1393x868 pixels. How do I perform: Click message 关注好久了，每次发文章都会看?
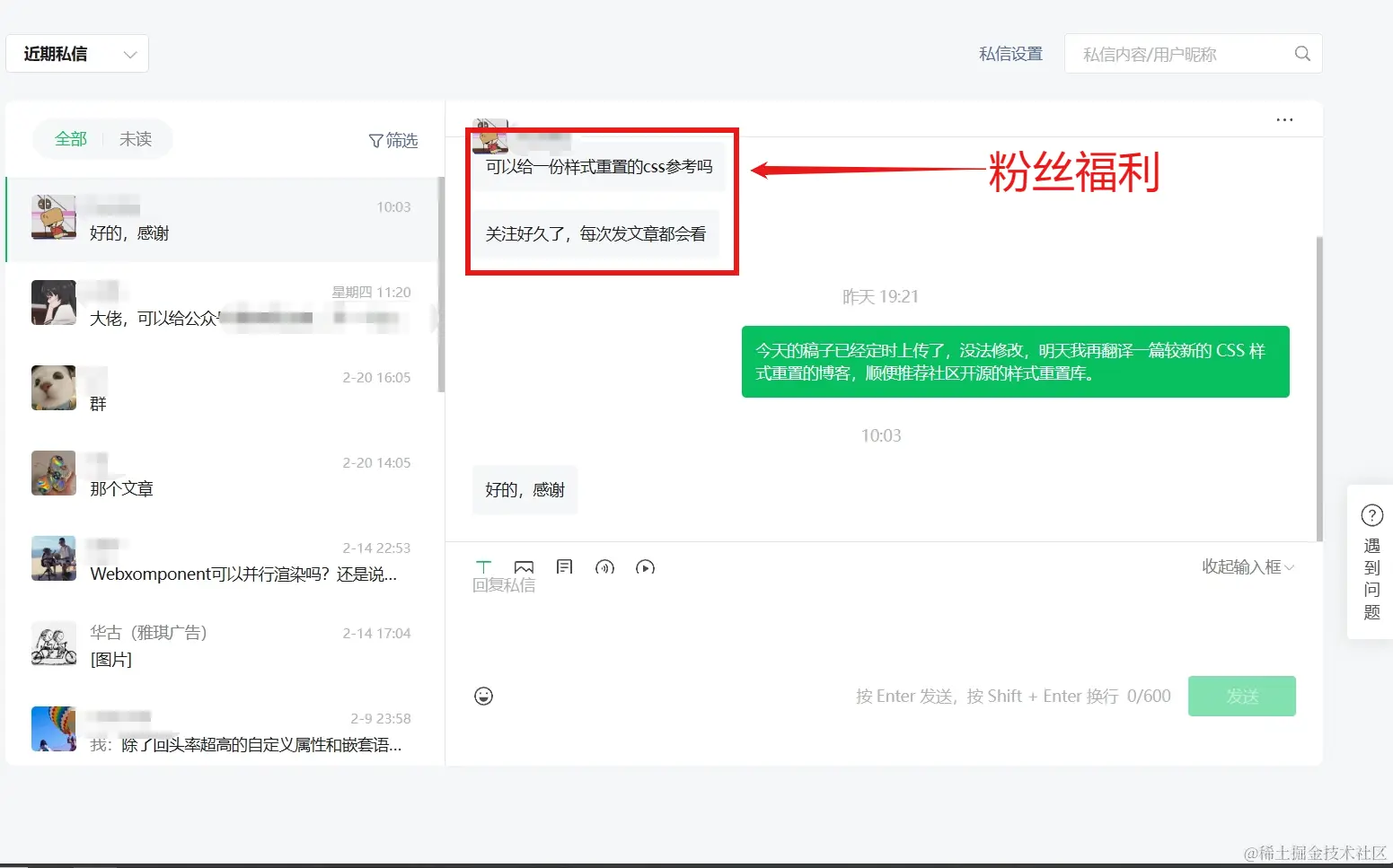pos(595,234)
